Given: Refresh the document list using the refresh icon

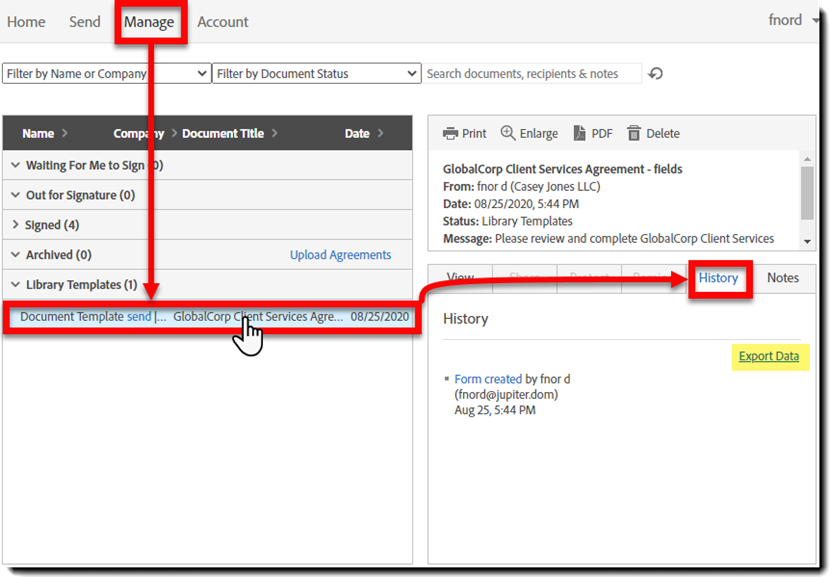Looking at the screenshot, I should tap(655, 73).
